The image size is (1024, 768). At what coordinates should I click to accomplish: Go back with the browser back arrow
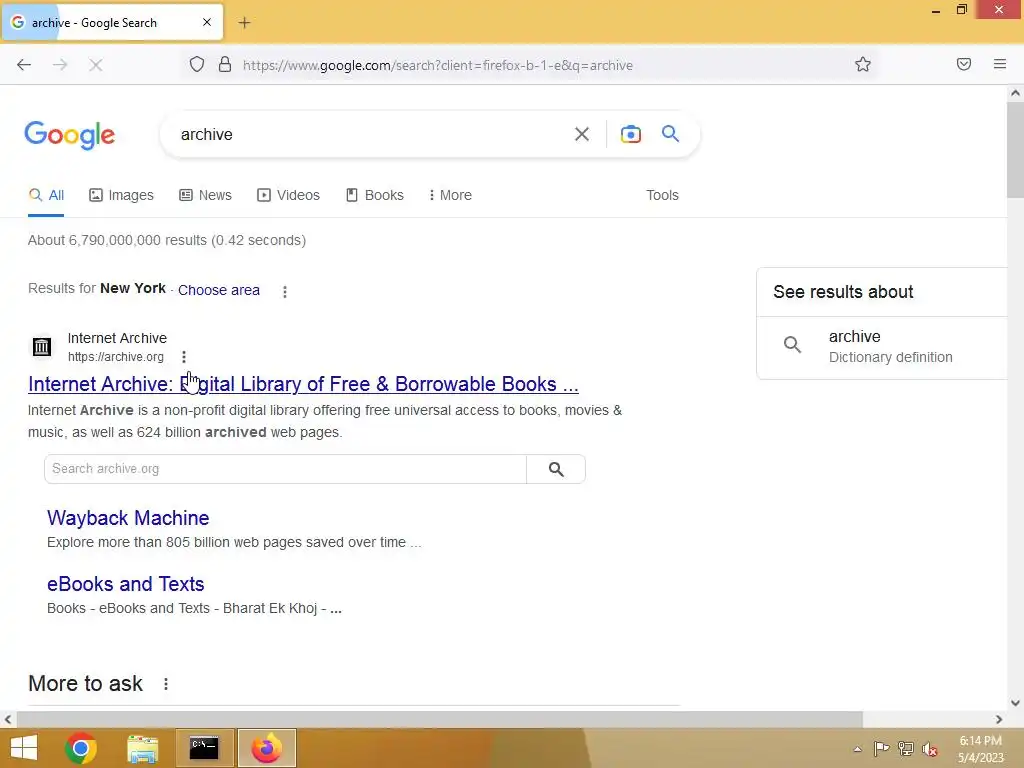click(24, 65)
